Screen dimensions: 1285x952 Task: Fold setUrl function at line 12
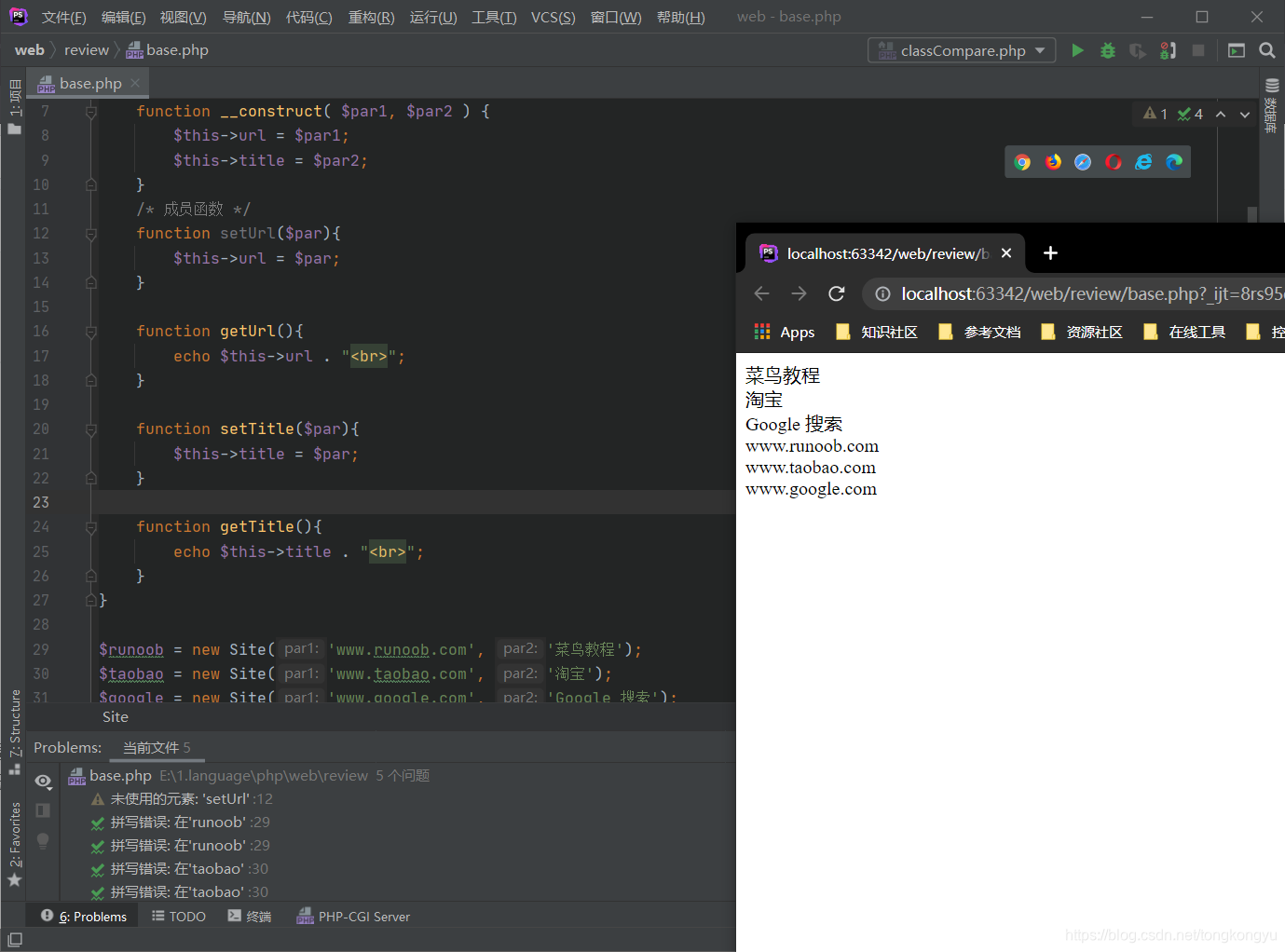(x=91, y=234)
